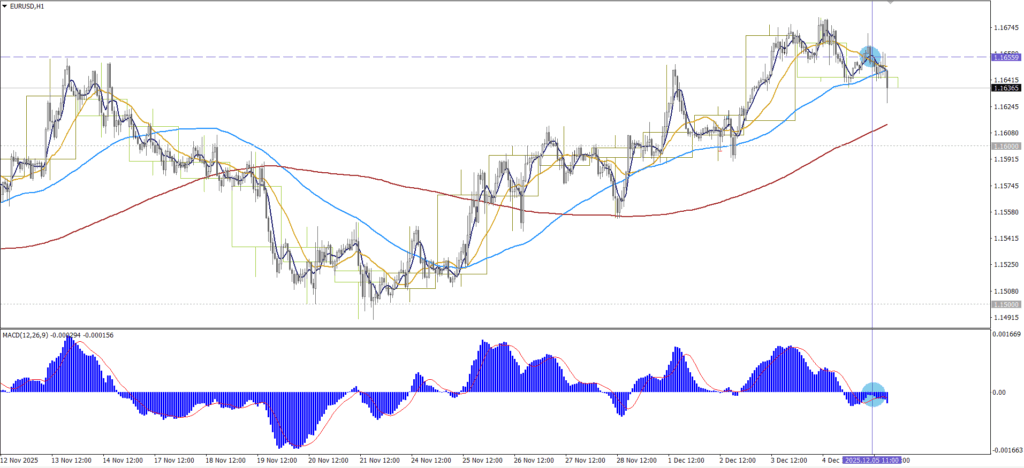Click the MACD(12,26,9) indicator label
The width and height of the screenshot is (1024, 468).
pos(58,334)
